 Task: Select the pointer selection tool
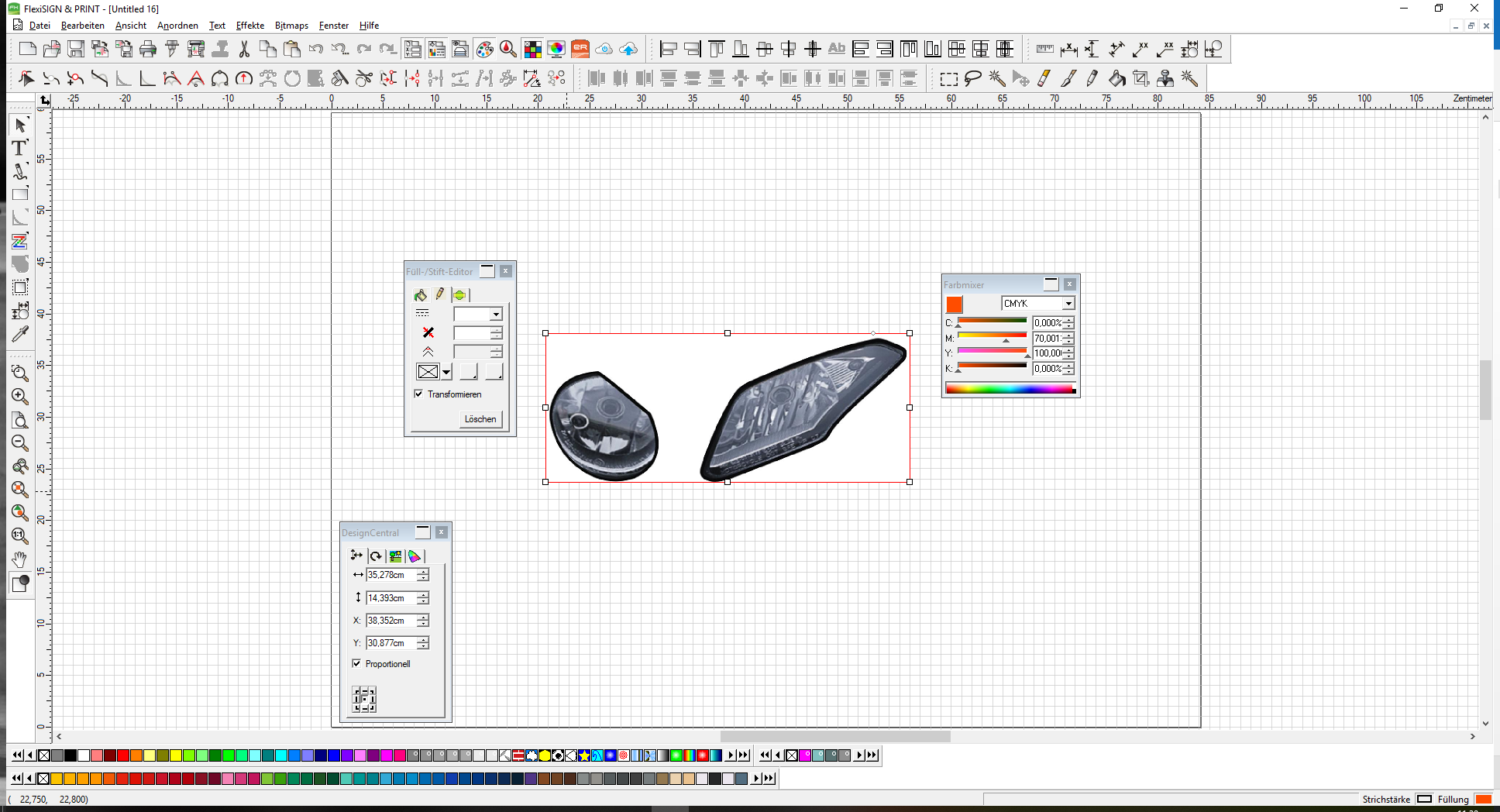click(x=20, y=125)
